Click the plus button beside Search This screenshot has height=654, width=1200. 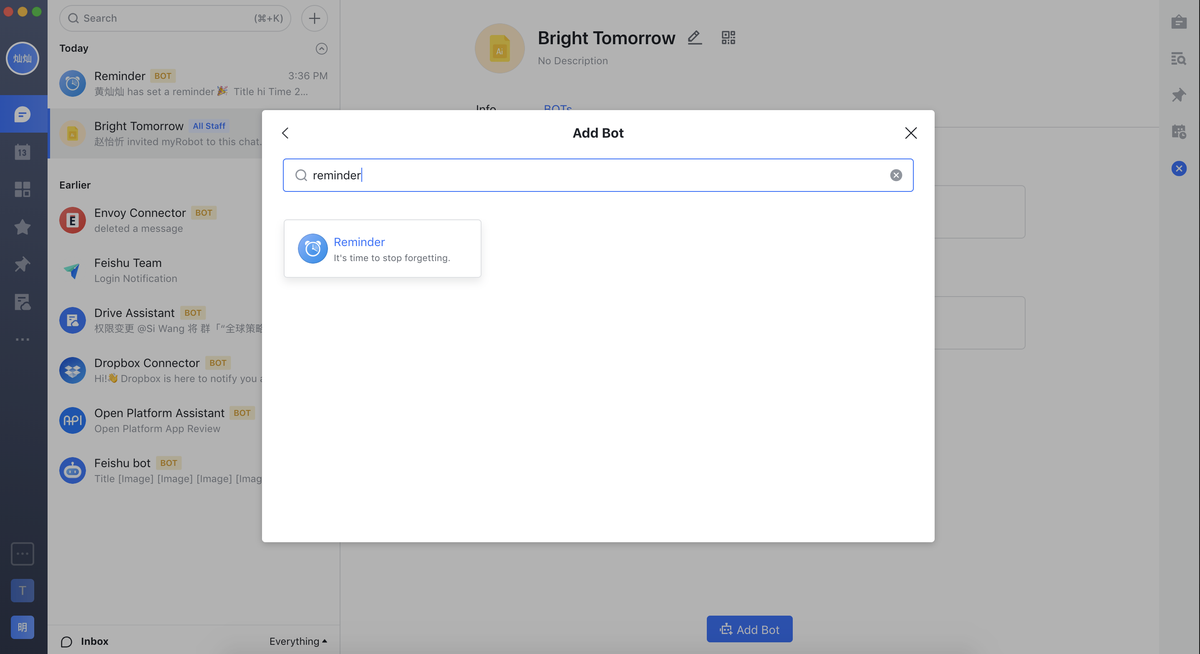tap(314, 18)
